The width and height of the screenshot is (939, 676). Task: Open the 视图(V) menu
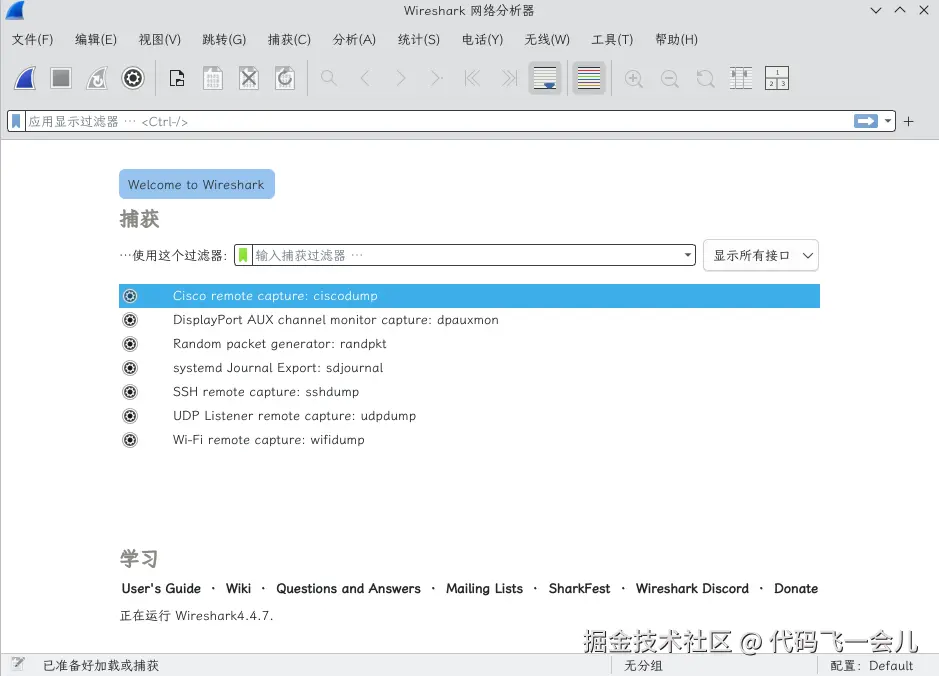[159, 40]
